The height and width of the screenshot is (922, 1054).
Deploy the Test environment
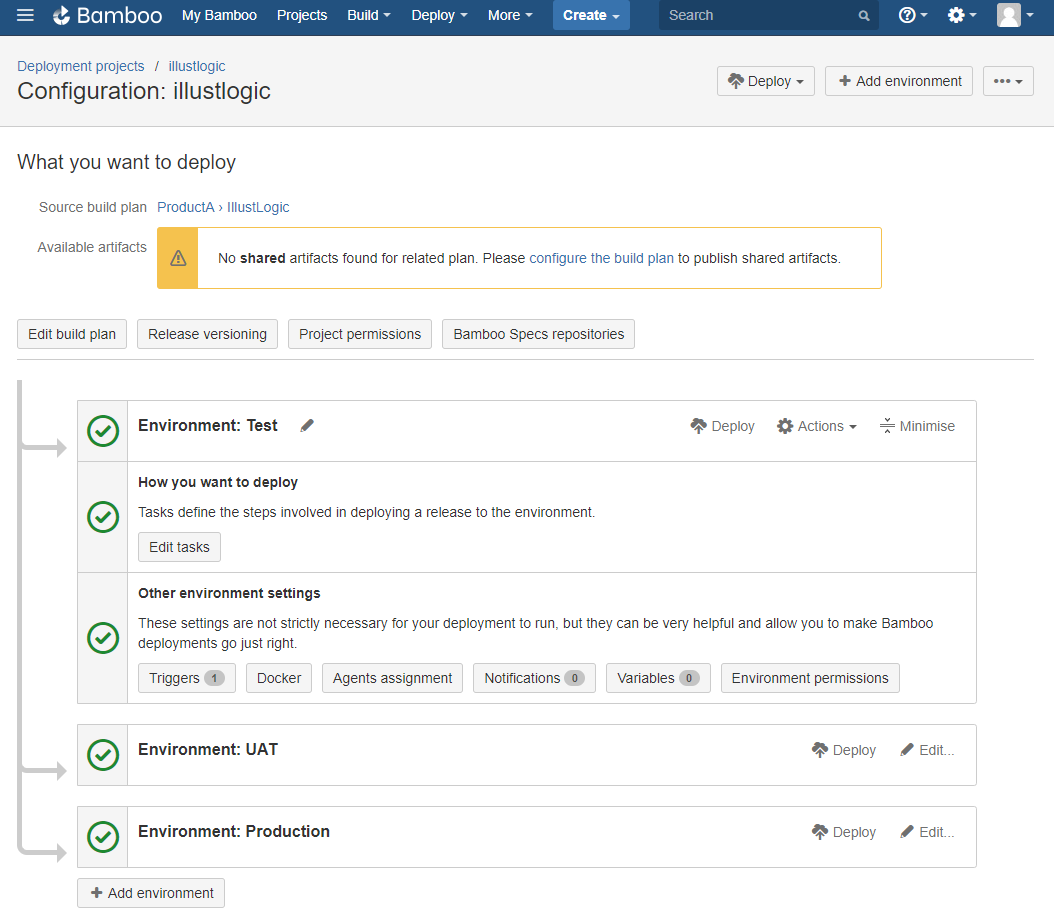[723, 426]
